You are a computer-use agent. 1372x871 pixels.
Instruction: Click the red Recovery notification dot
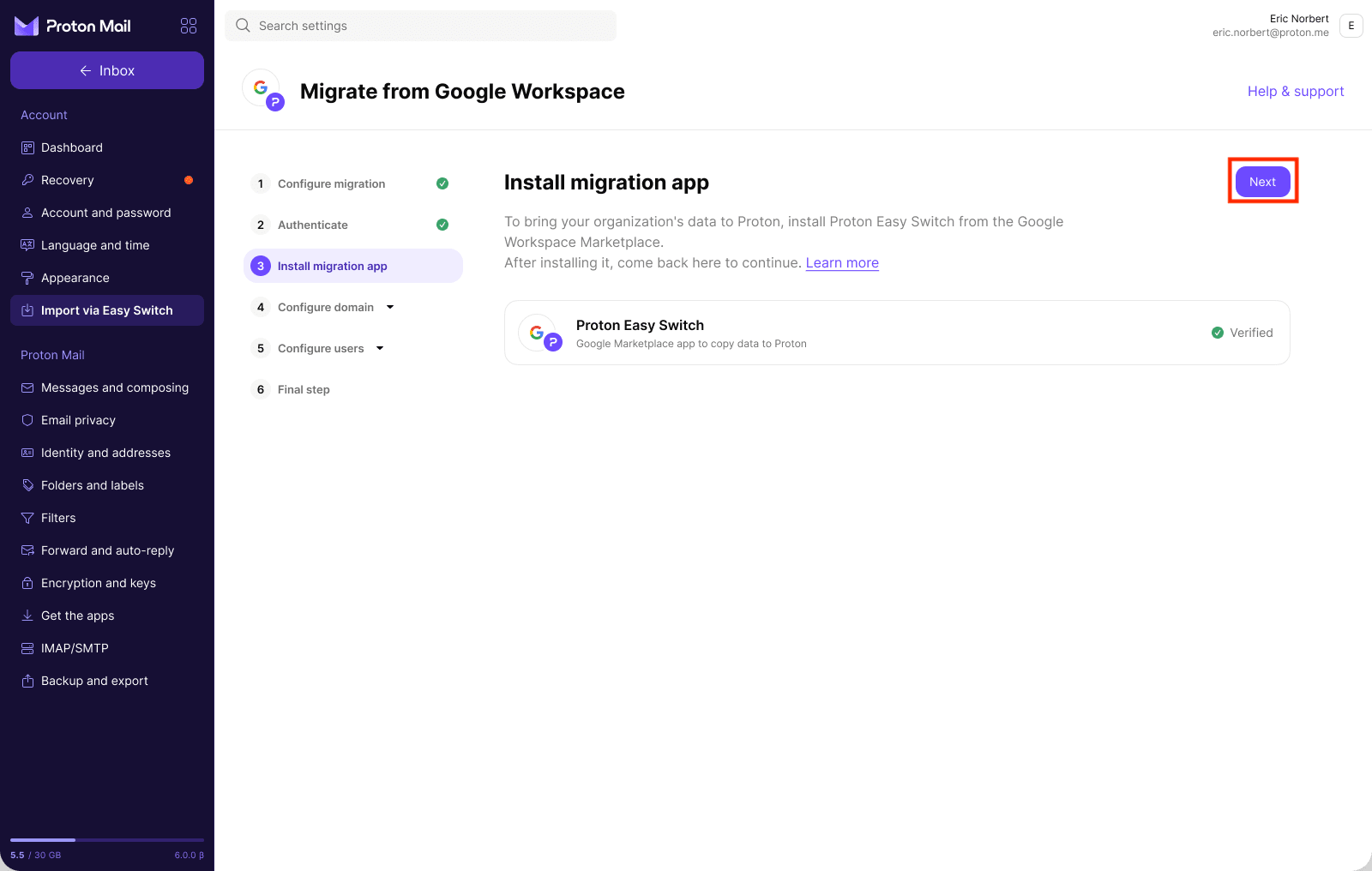[189, 180]
